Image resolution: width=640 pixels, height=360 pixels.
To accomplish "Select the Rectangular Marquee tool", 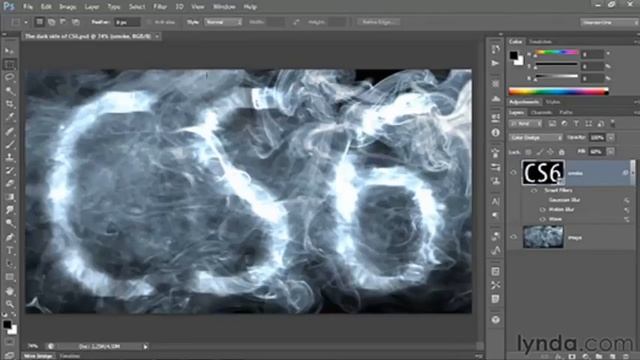I will tap(10, 64).
